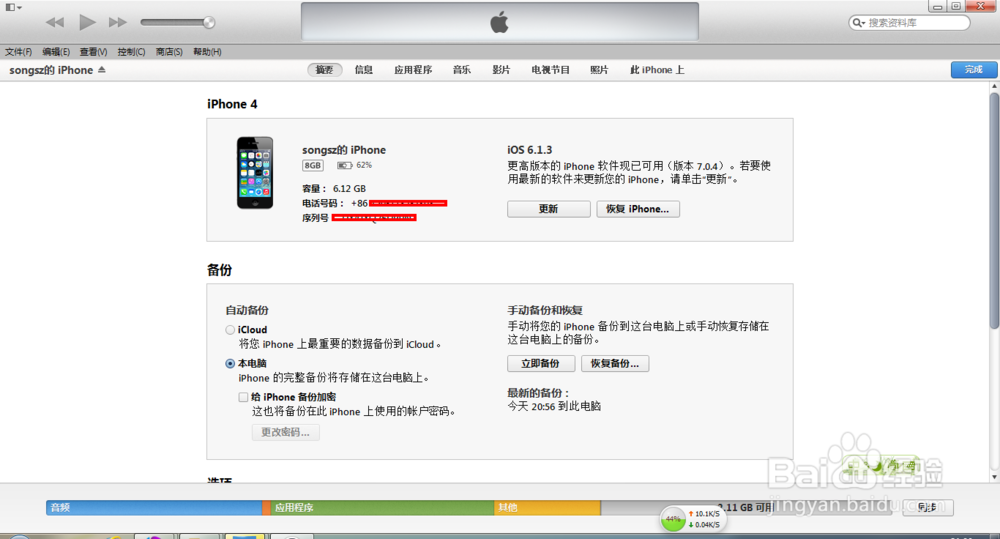Click the iOS 6.1.3 version text
This screenshot has width=1000, height=539.
pyautogui.click(x=529, y=150)
